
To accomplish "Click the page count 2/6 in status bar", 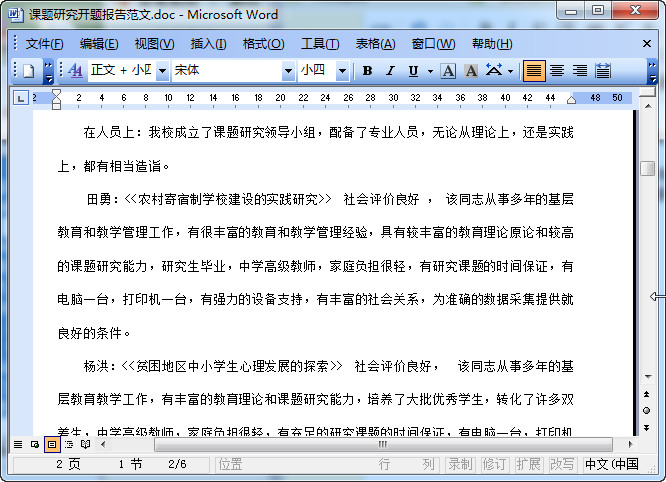I will coord(177,464).
